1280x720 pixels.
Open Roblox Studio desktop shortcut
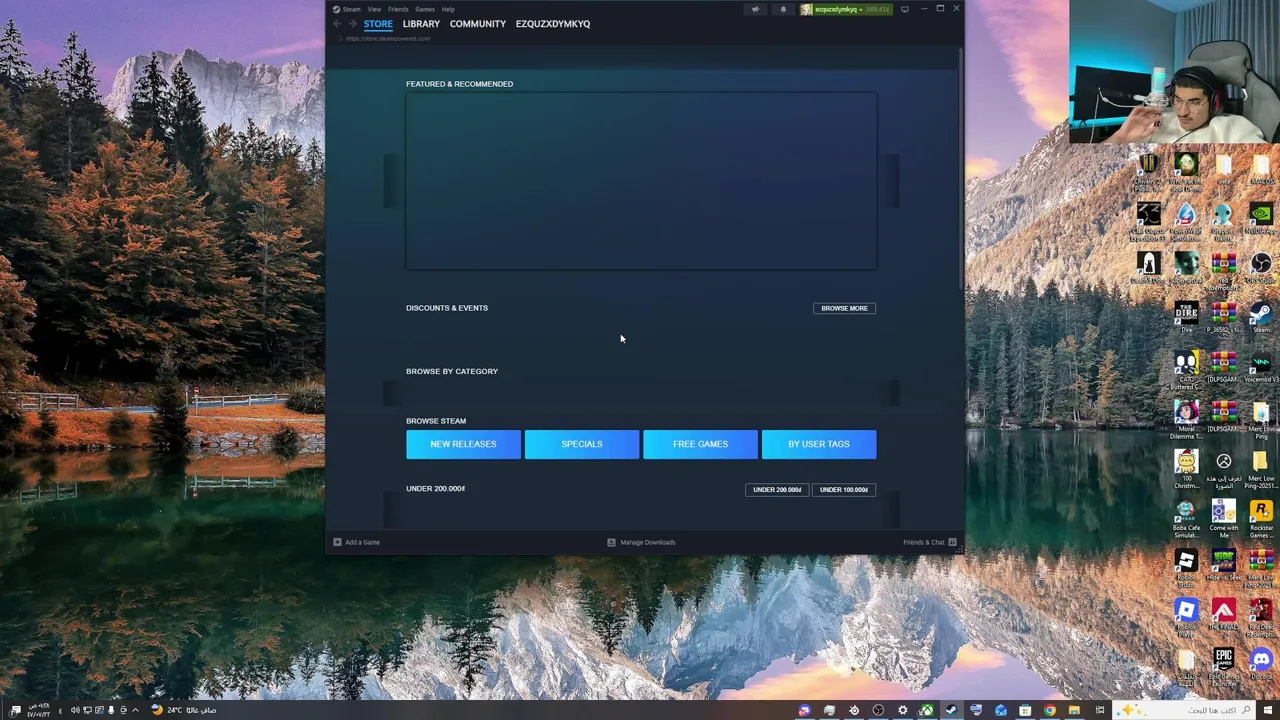click(x=1186, y=568)
